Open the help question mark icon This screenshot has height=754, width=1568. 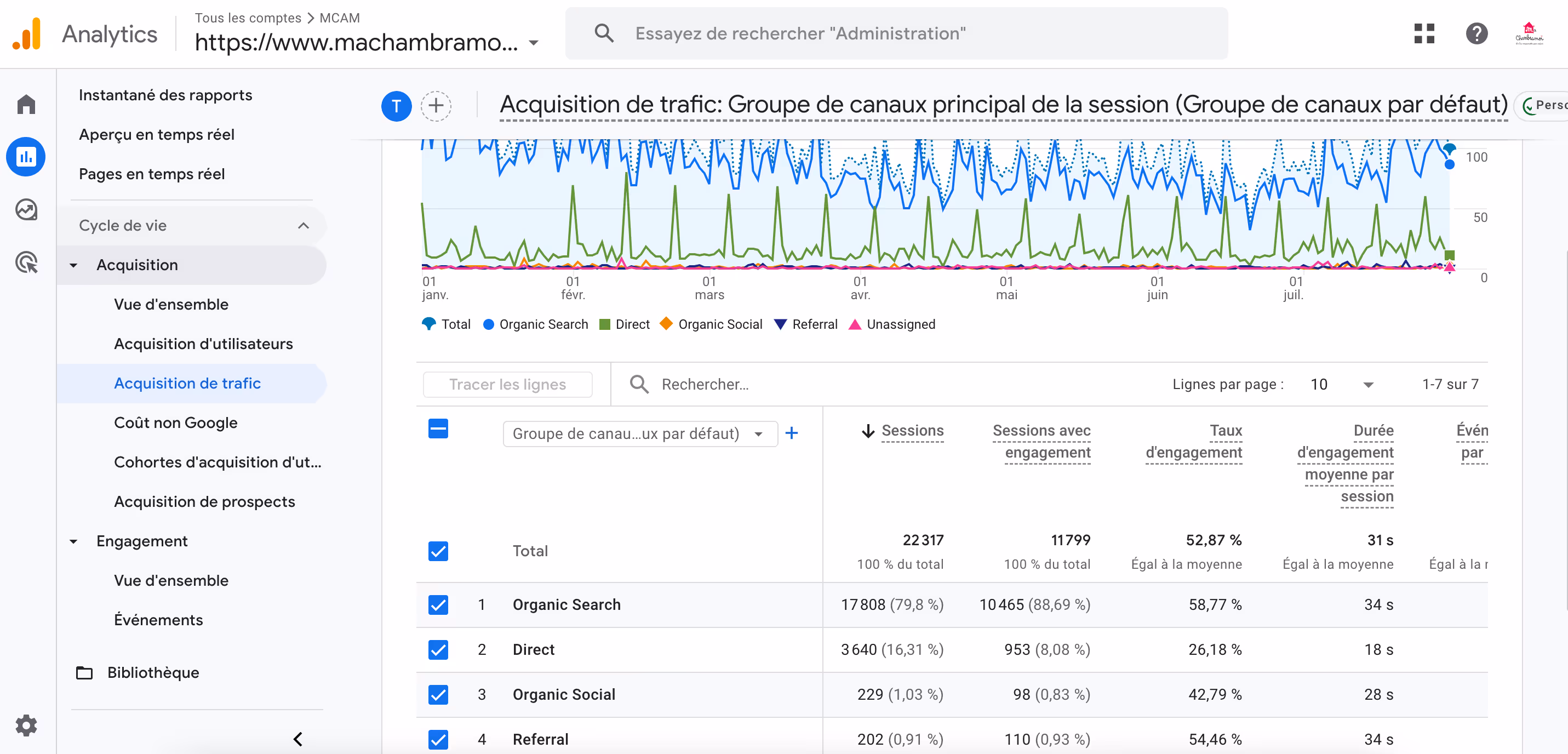click(1476, 33)
